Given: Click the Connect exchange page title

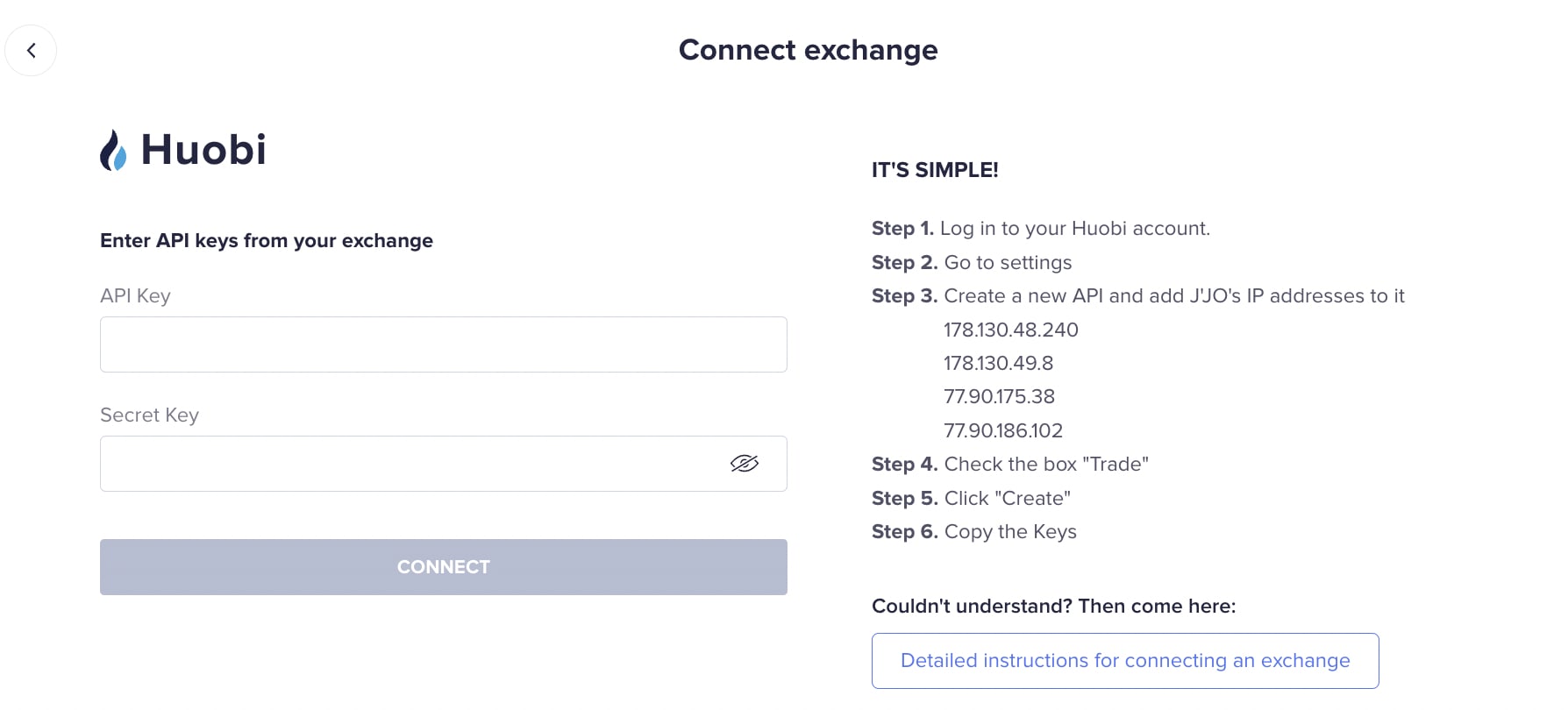Looking at the screenshot, I should [x=809, y=50].
